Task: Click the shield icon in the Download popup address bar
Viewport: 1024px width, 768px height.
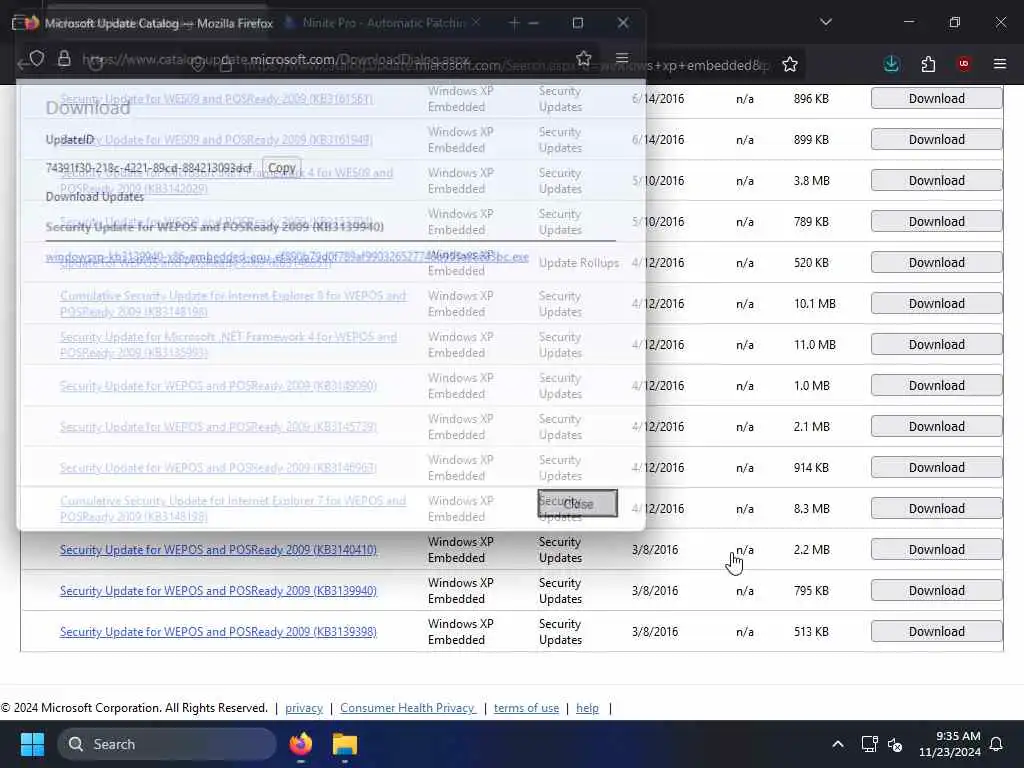Action: pyautogui.click(x=37, y=59)
